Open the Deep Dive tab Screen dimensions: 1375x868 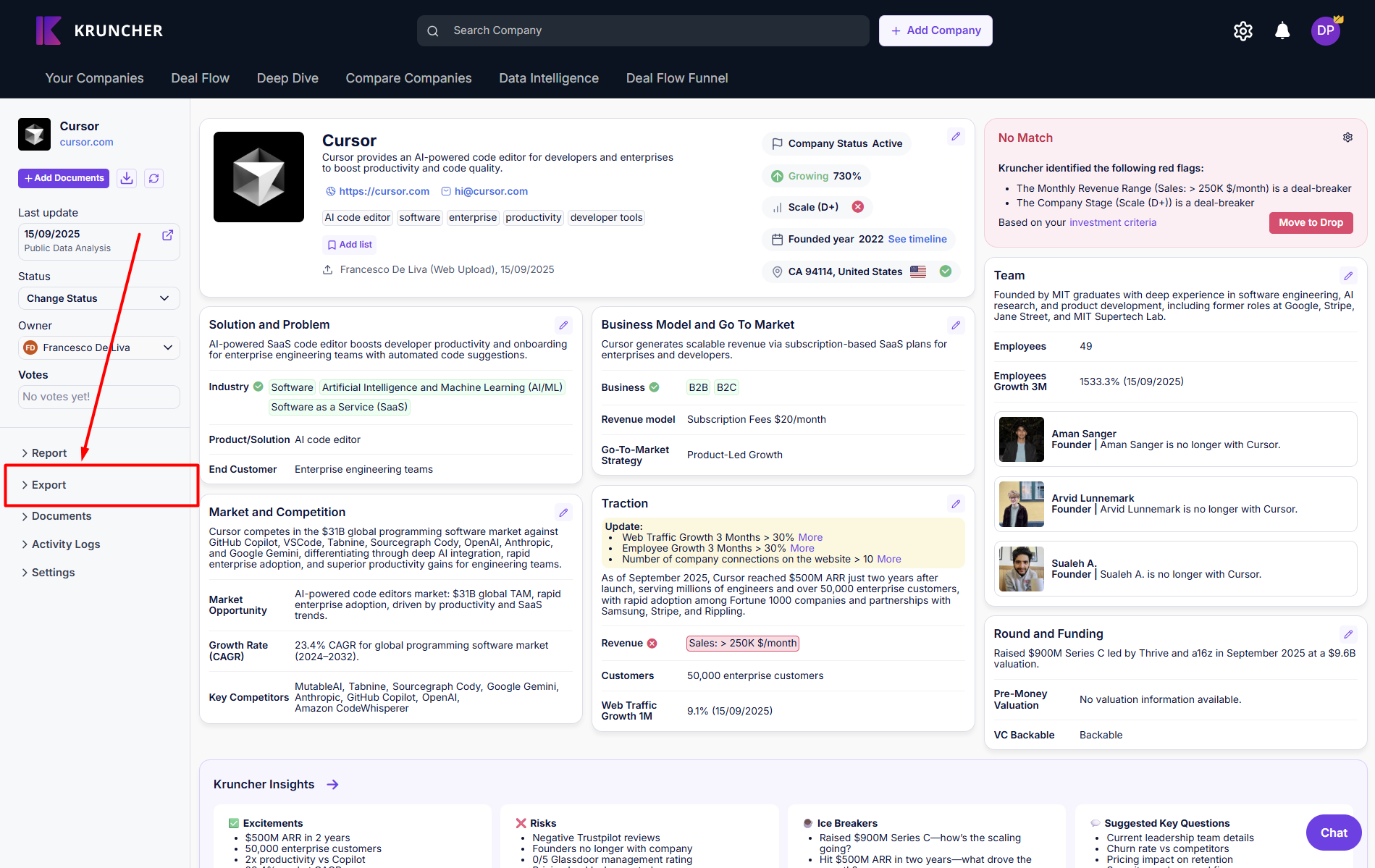pos(287,78)
